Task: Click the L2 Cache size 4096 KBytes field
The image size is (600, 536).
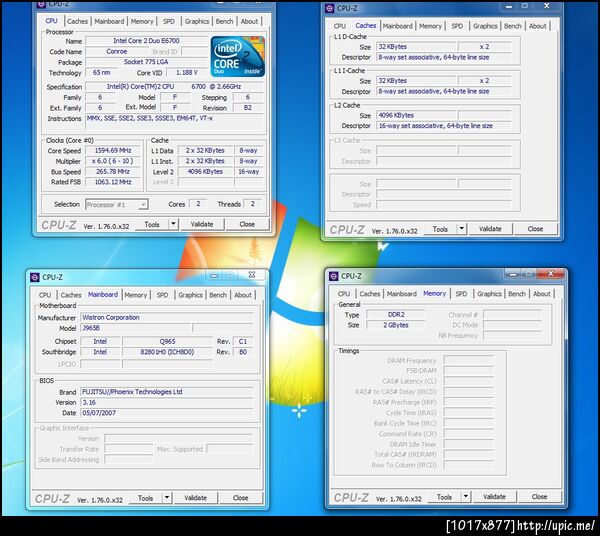Action: 416,115
